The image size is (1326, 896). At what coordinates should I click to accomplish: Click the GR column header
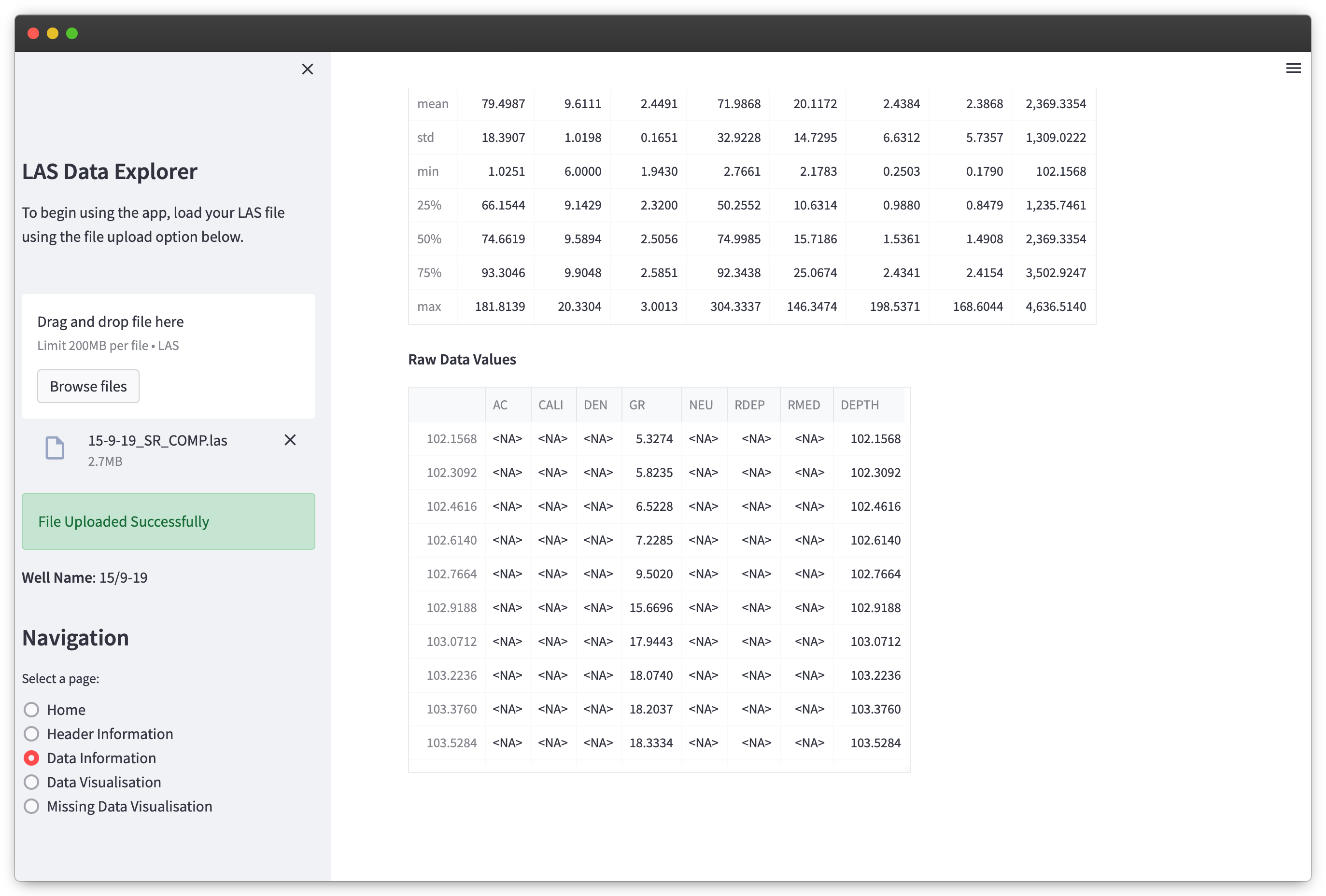[637, 405]
